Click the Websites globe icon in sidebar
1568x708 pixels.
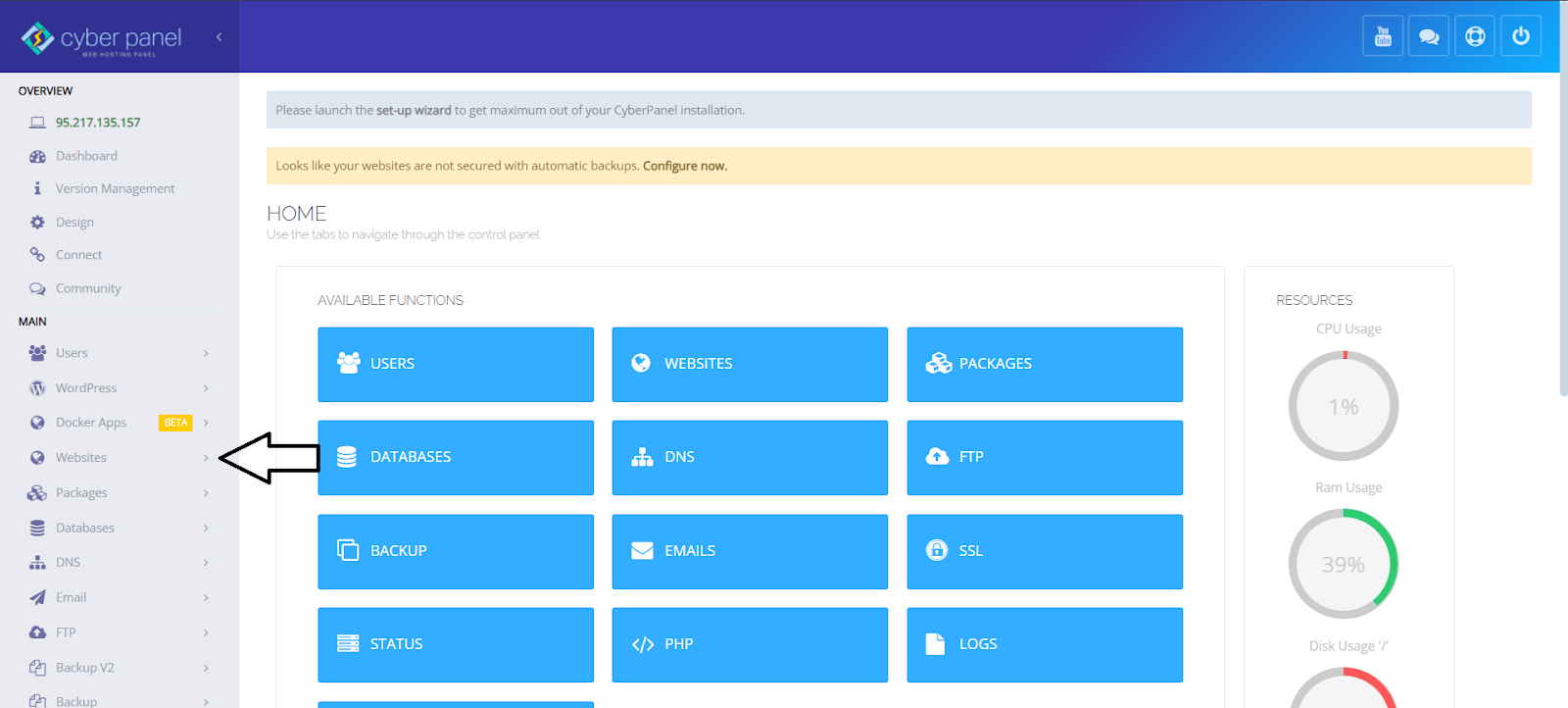[x=37, y=458]
